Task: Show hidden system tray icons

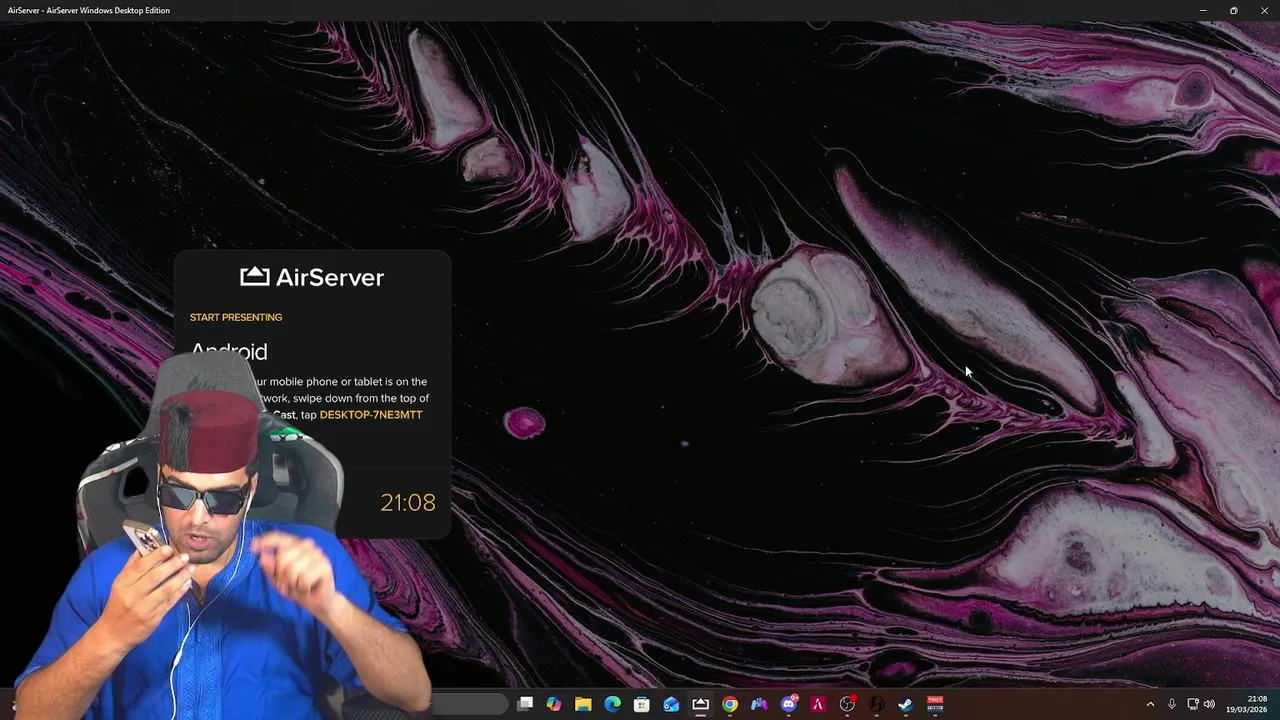Action: coord(1150,704)
